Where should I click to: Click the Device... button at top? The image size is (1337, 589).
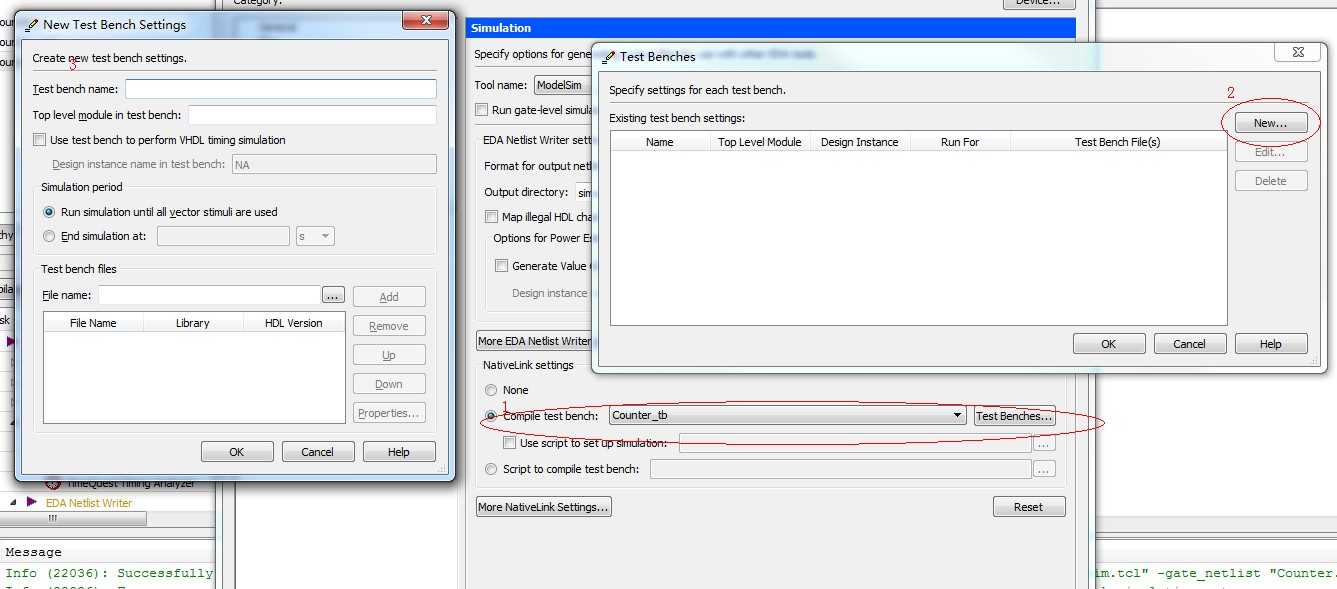coord(1039,3)
